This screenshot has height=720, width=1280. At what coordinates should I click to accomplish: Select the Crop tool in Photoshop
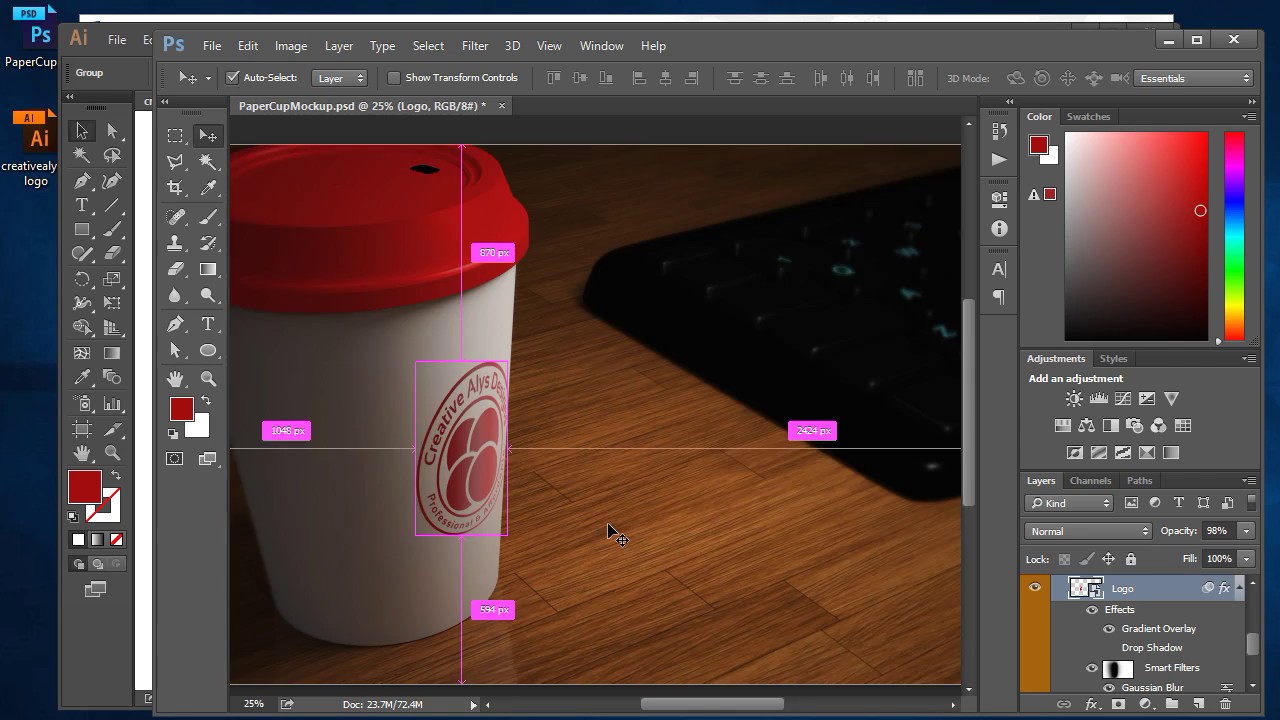175,188
